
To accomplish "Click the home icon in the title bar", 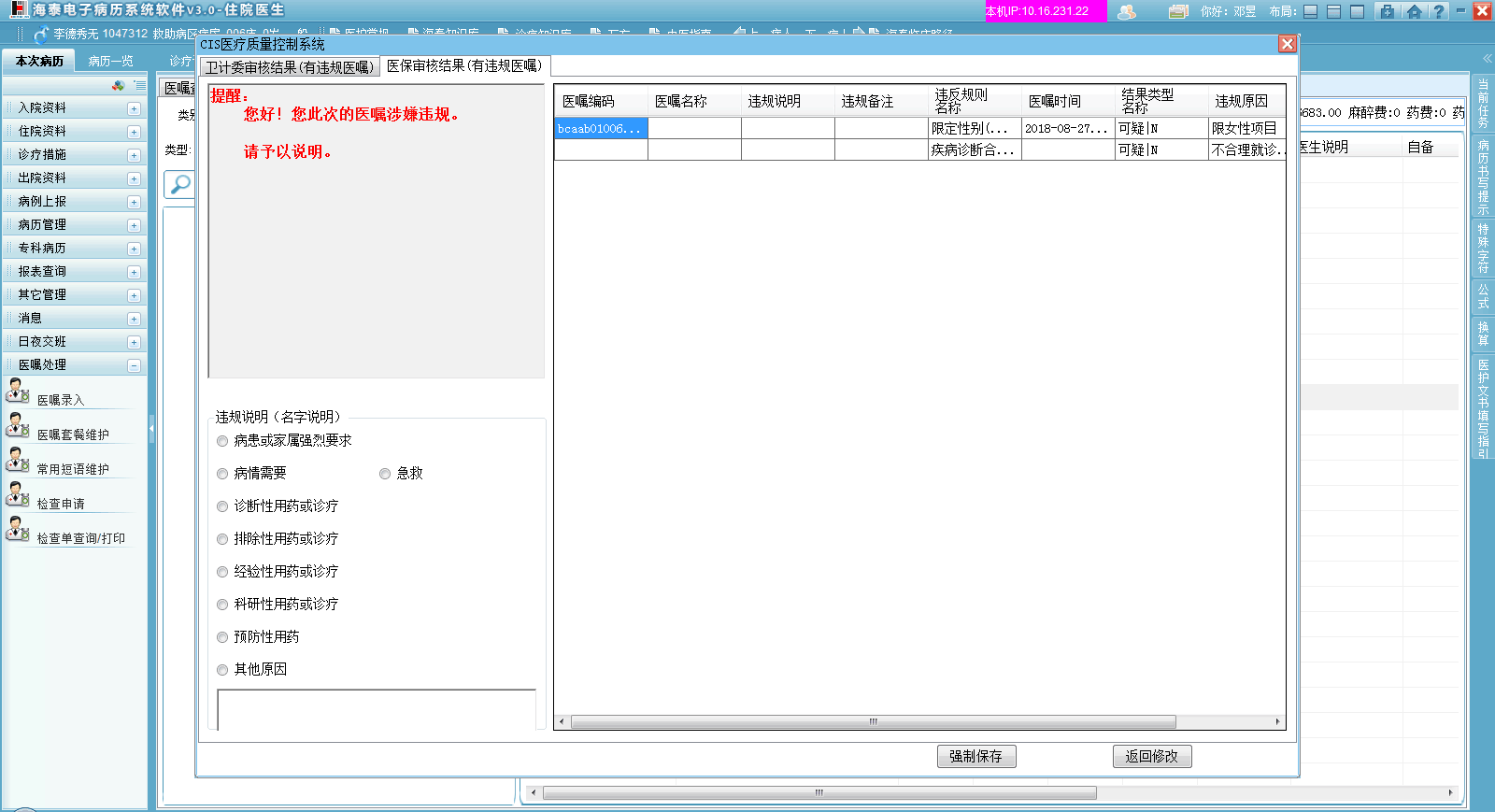I will (x=1414, y=11).
